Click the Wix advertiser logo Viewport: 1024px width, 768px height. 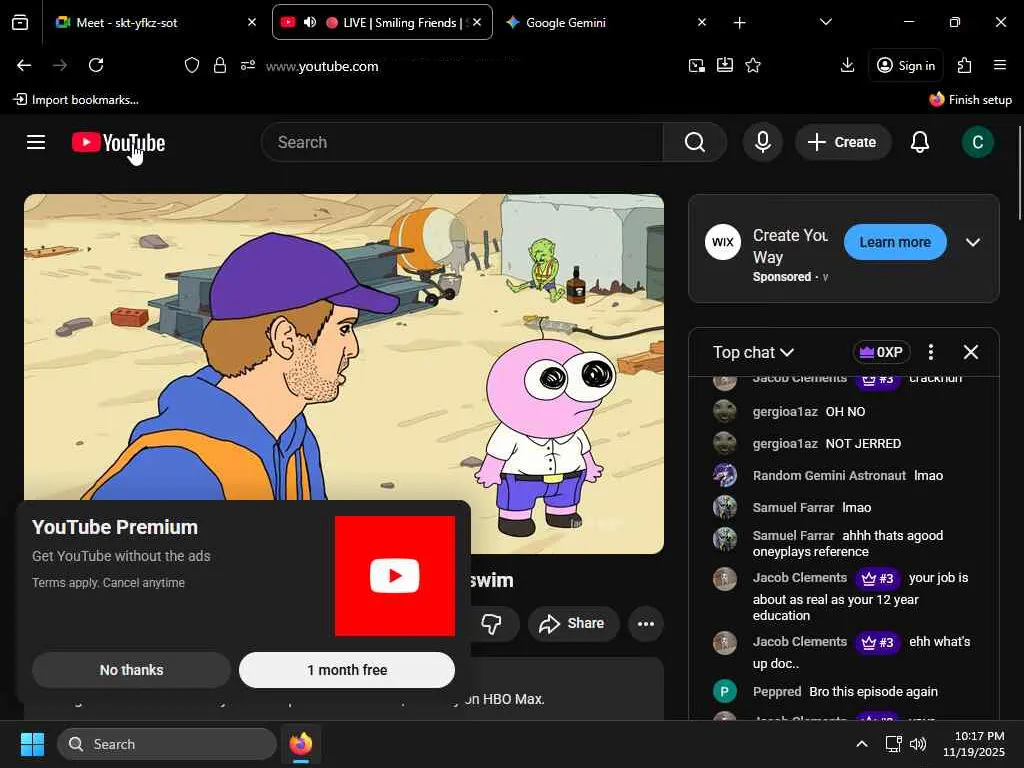coord(722,242)
